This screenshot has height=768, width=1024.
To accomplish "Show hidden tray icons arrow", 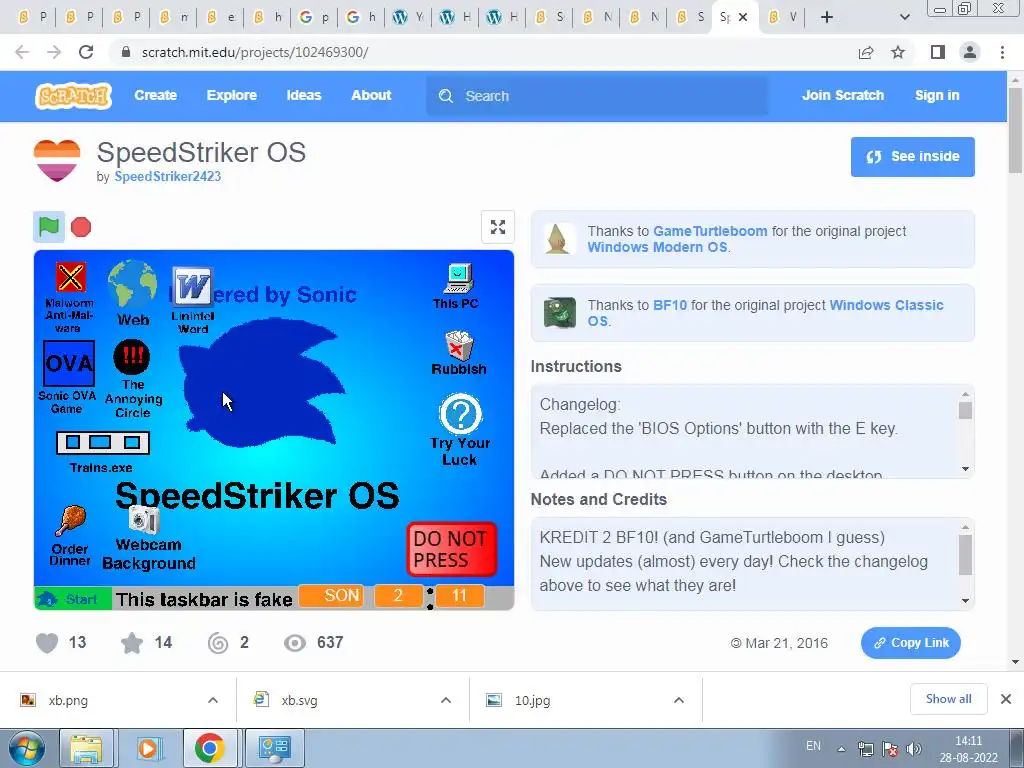I will [842, 749].
